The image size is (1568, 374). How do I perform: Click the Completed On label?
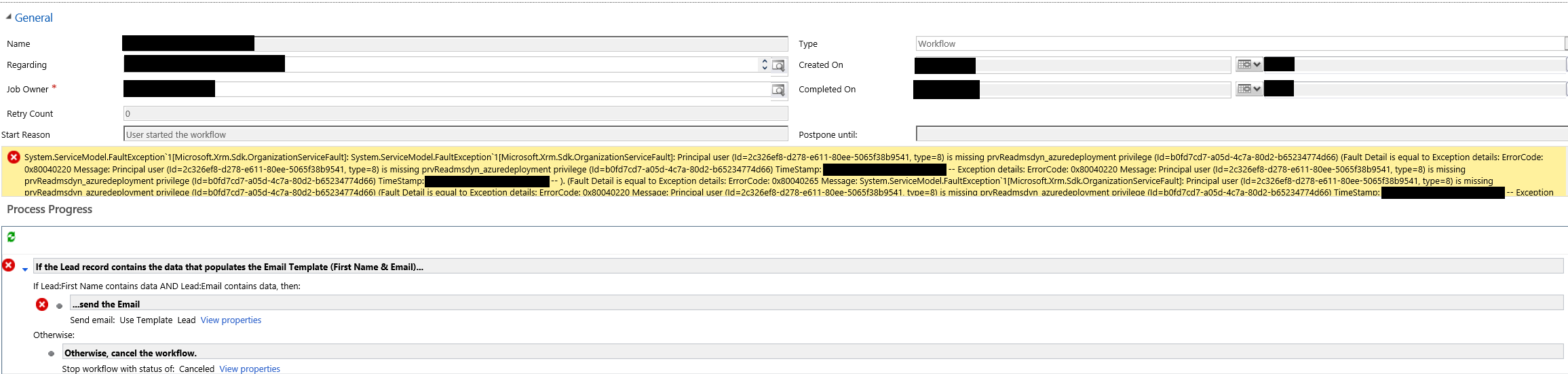[827, 90]
